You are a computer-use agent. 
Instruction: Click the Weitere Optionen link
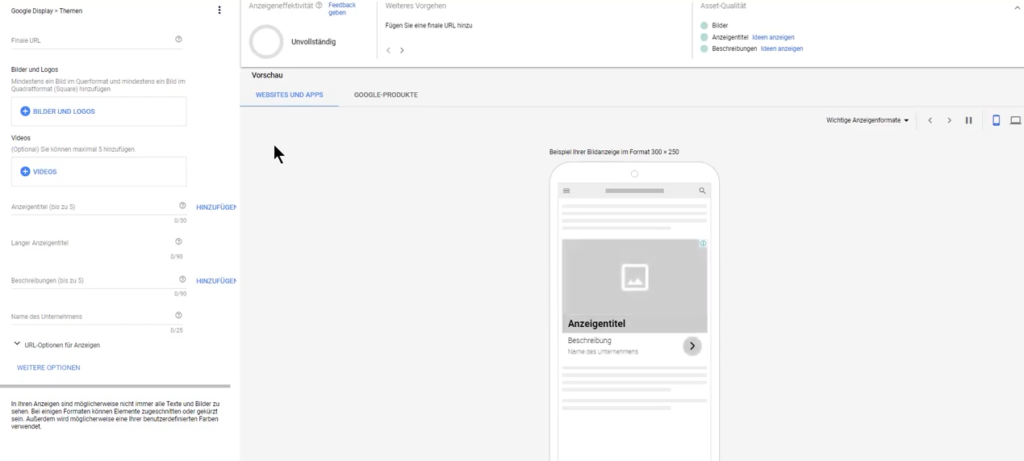coord(48,367)
